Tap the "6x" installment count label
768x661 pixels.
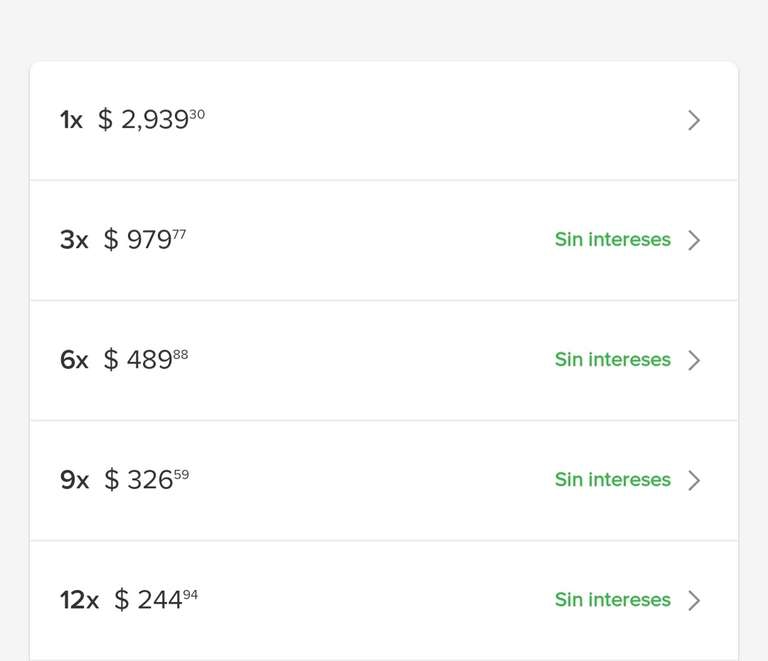click(x=74, y=361)
